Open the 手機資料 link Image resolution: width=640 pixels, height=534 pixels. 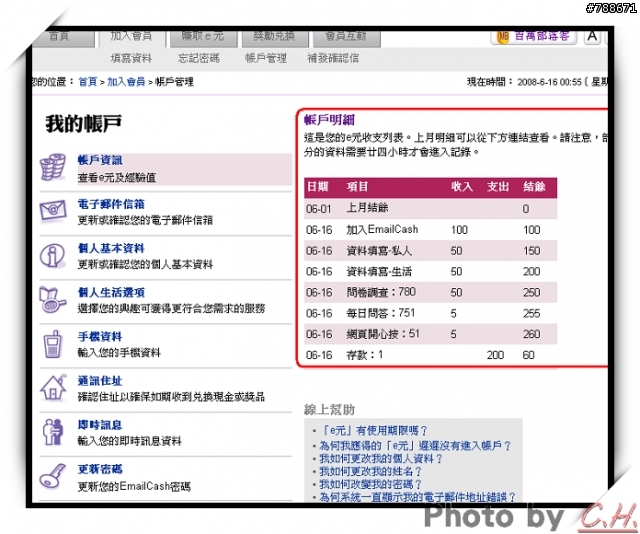tap(100, 337)
